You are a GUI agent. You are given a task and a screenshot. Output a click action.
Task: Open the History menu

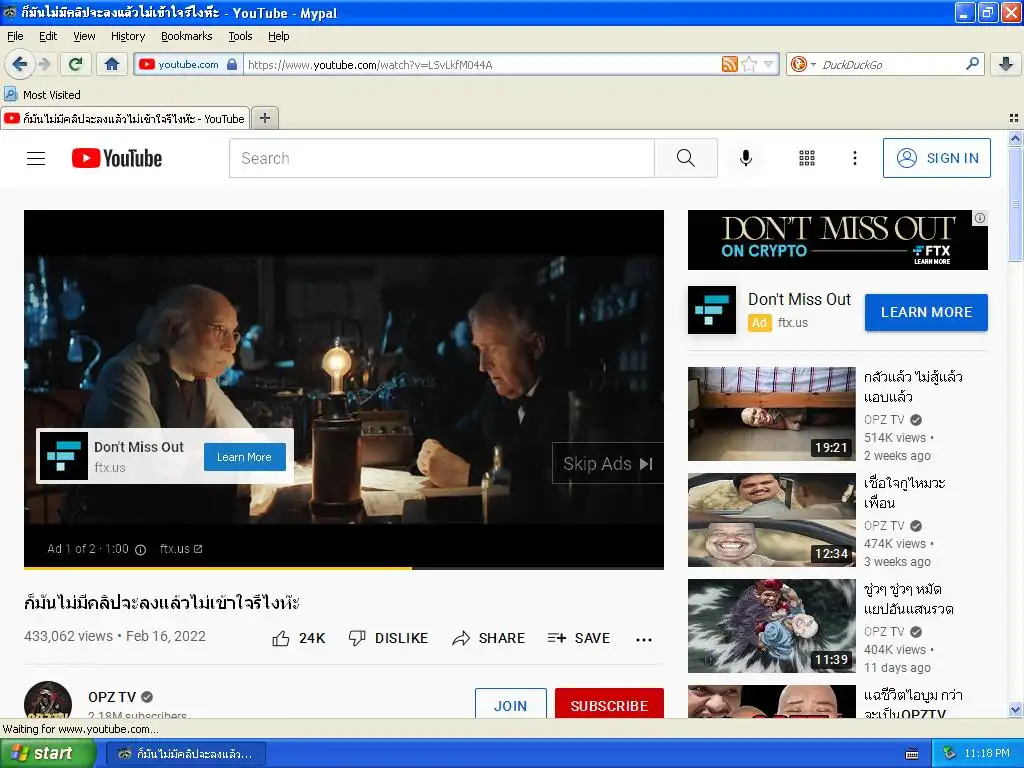127,36
